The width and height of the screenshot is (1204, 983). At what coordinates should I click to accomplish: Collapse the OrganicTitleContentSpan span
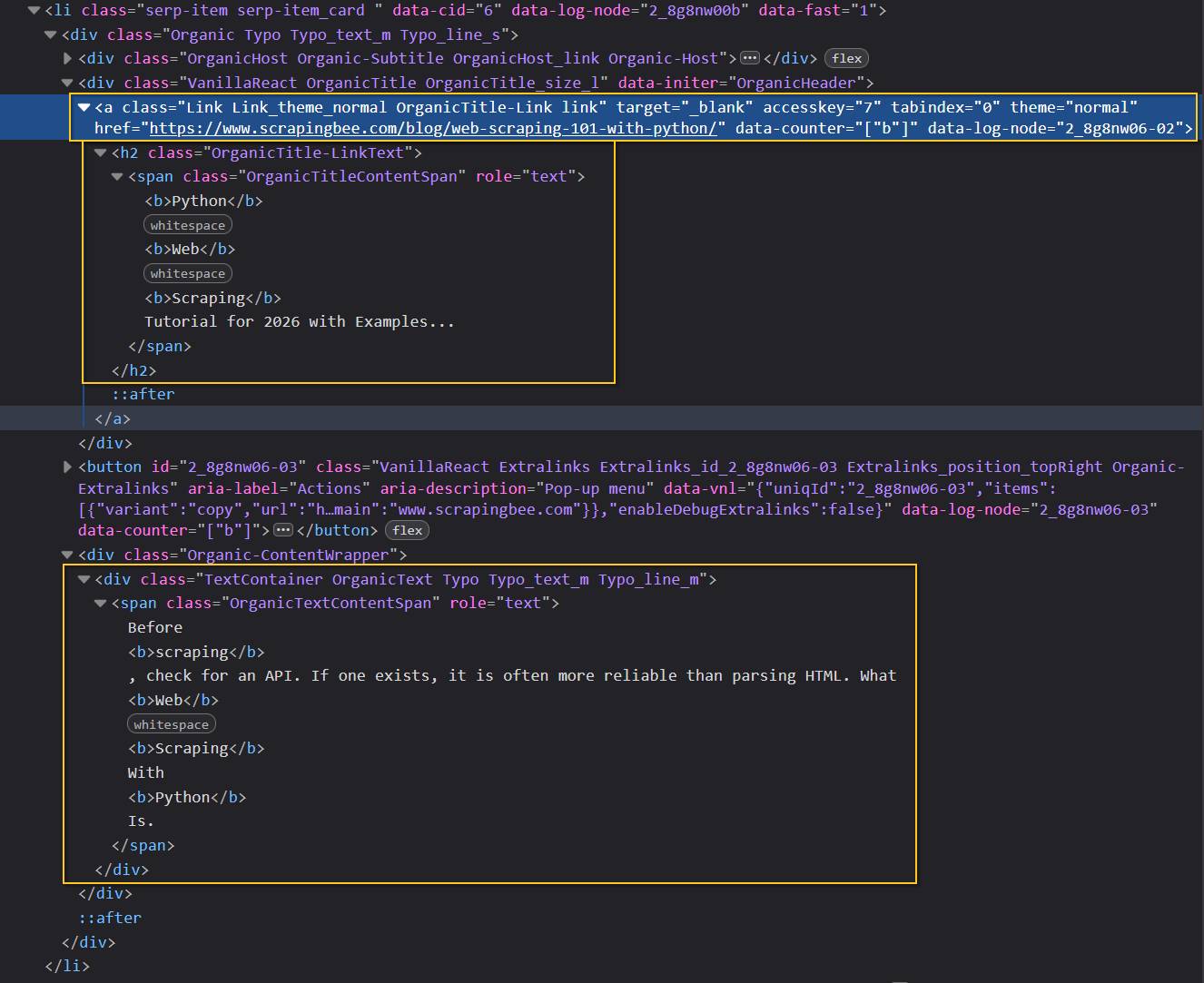tap(117, 176)
